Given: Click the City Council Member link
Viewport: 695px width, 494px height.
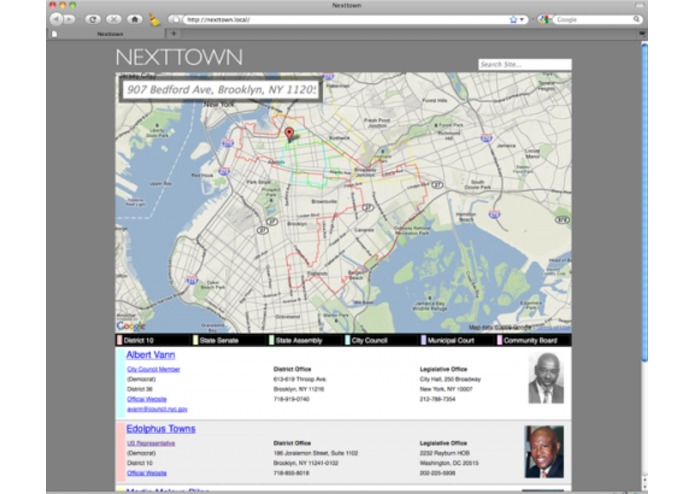Looking at the screenshot, I should tap(153, 369).
